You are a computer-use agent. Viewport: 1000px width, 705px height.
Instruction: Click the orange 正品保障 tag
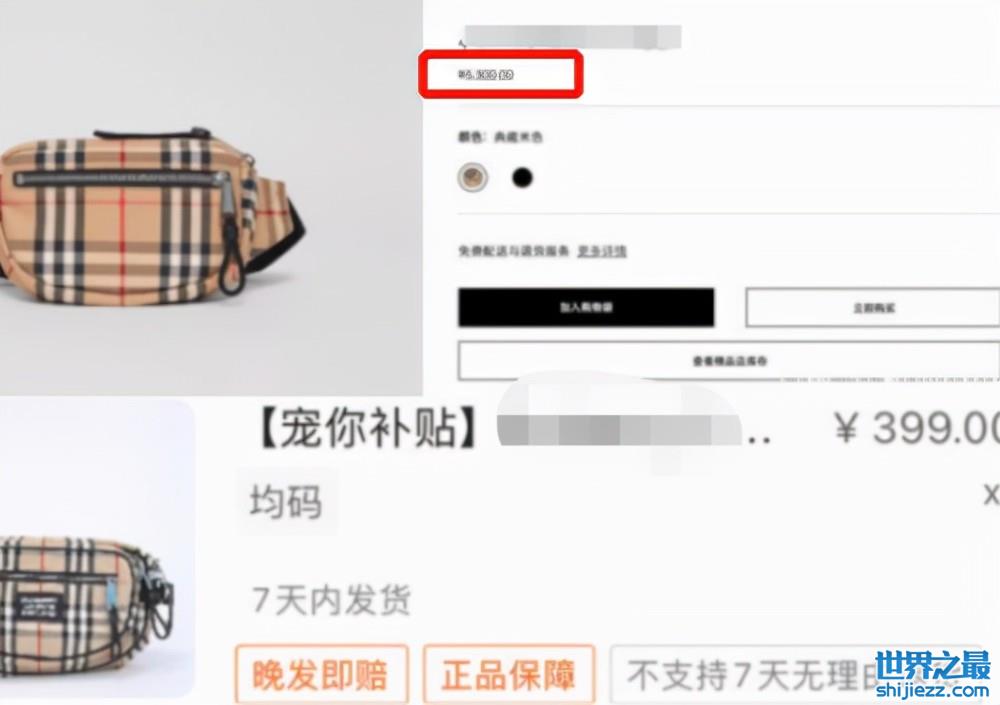pos(509,674)
